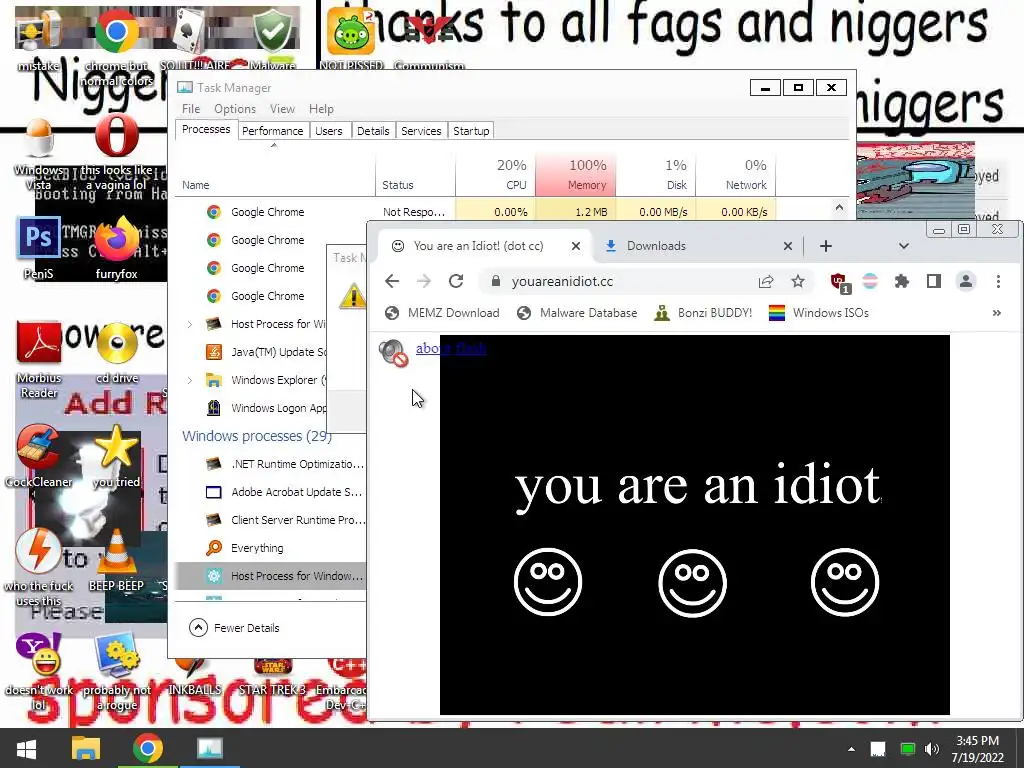Viewport: 1024px width, 768px height.
Task: Open the uBlock Origin extension icon
Action: pos(839,282)
